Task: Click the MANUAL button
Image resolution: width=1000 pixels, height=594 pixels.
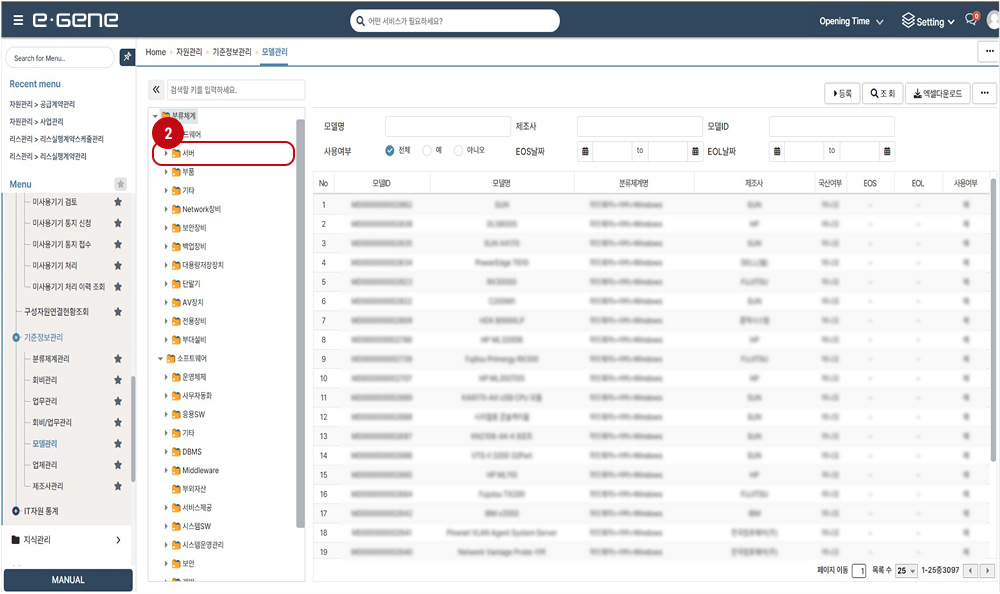Action: point(68,580)
